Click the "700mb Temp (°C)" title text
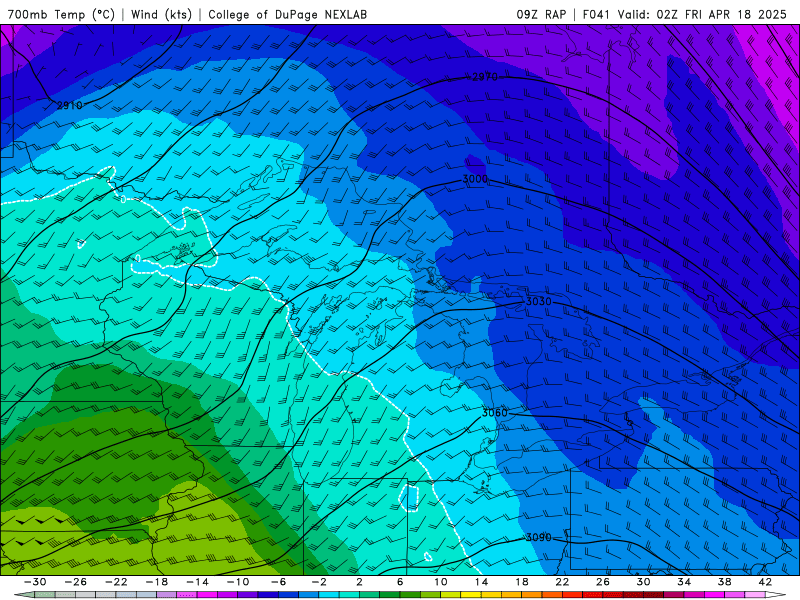This screenshot has width=800, height=600. coord(61,14)
